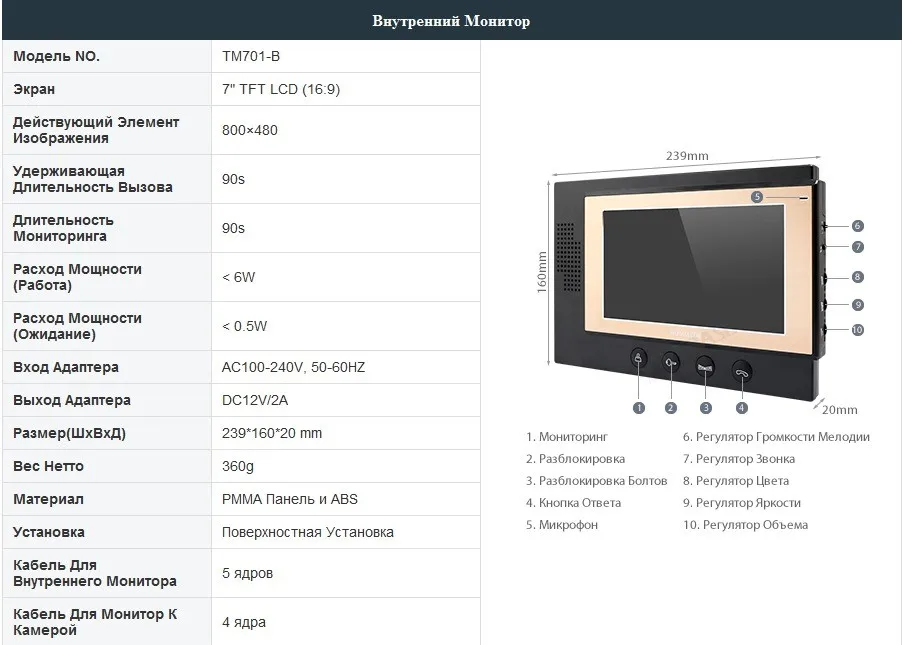Click 'Длительность Мониторинга' label
The image size is (903, 645).
point(63,228)
